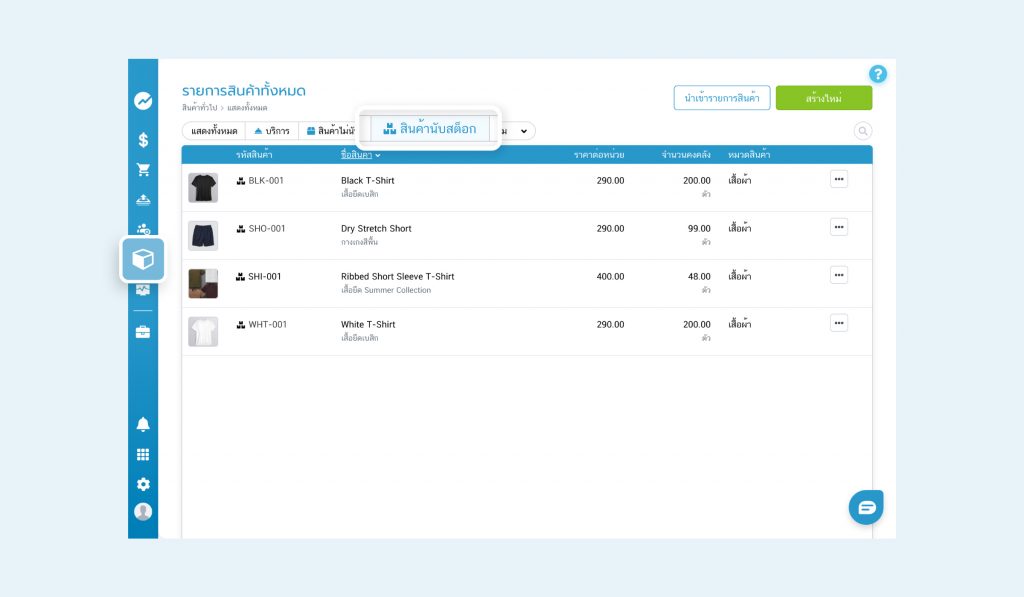The width and height of the screenshot is (1024, 597).
Task: Expand the filter dropdown arrow after tabs
Action: tap(523, 131)
